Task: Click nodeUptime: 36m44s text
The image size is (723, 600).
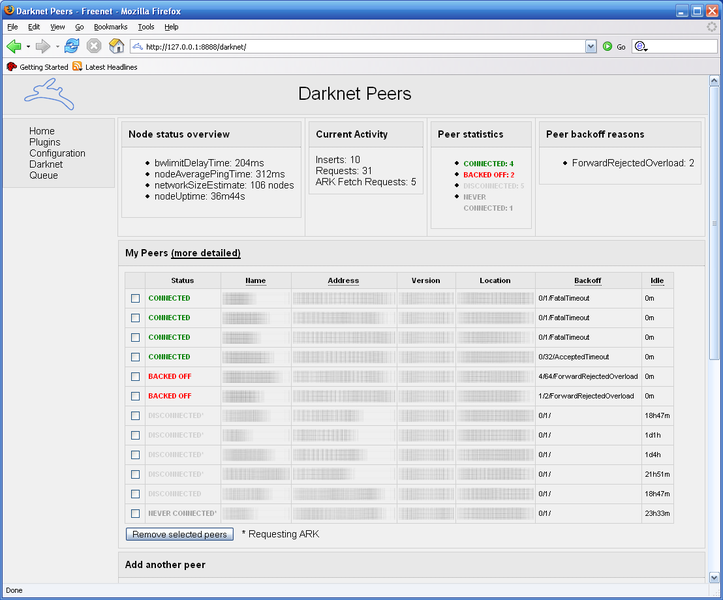Action: pos(200,196)
